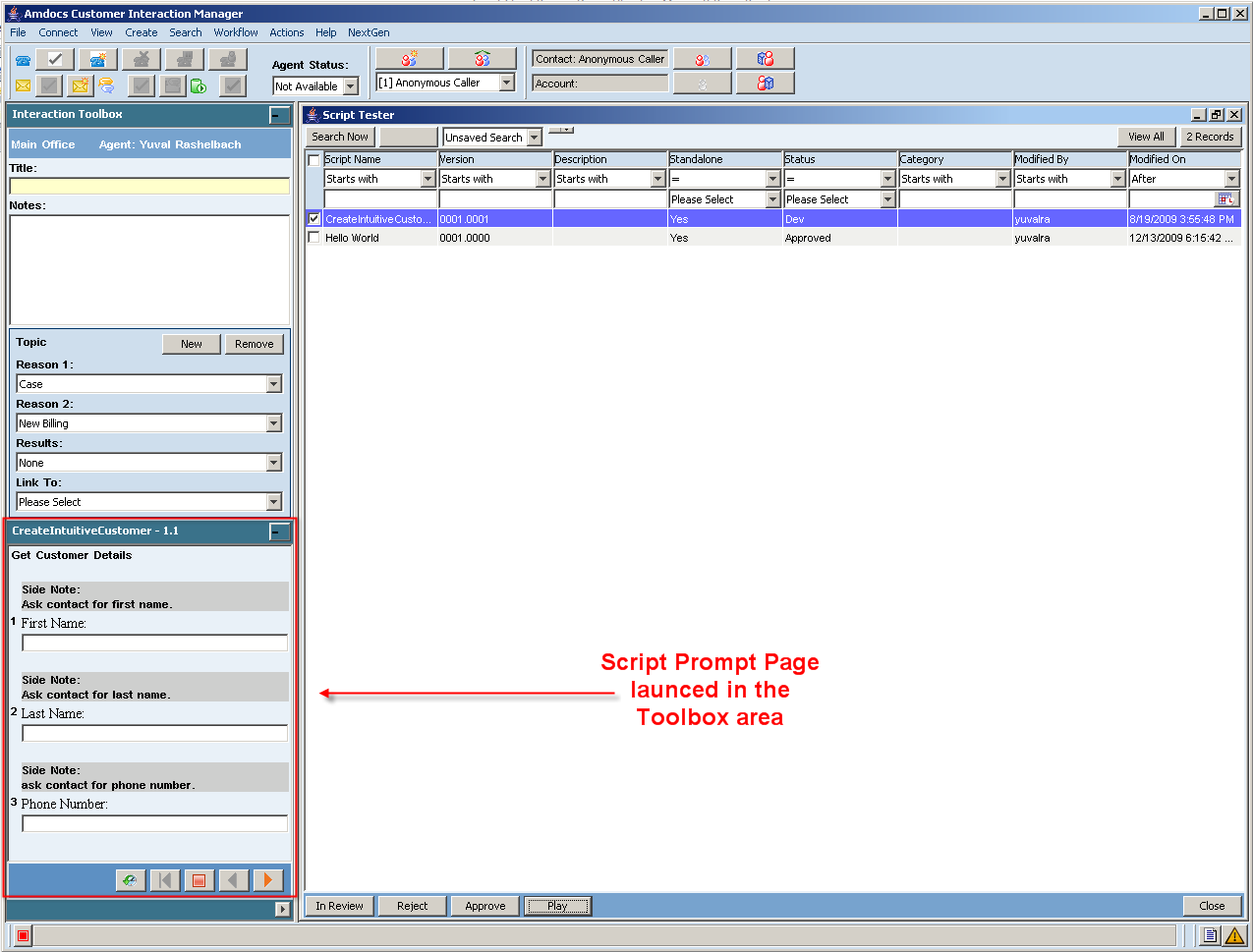This screenshot has height=952, width=1253.
Task: Open the Workflow menu
Action: coord(236,32)
